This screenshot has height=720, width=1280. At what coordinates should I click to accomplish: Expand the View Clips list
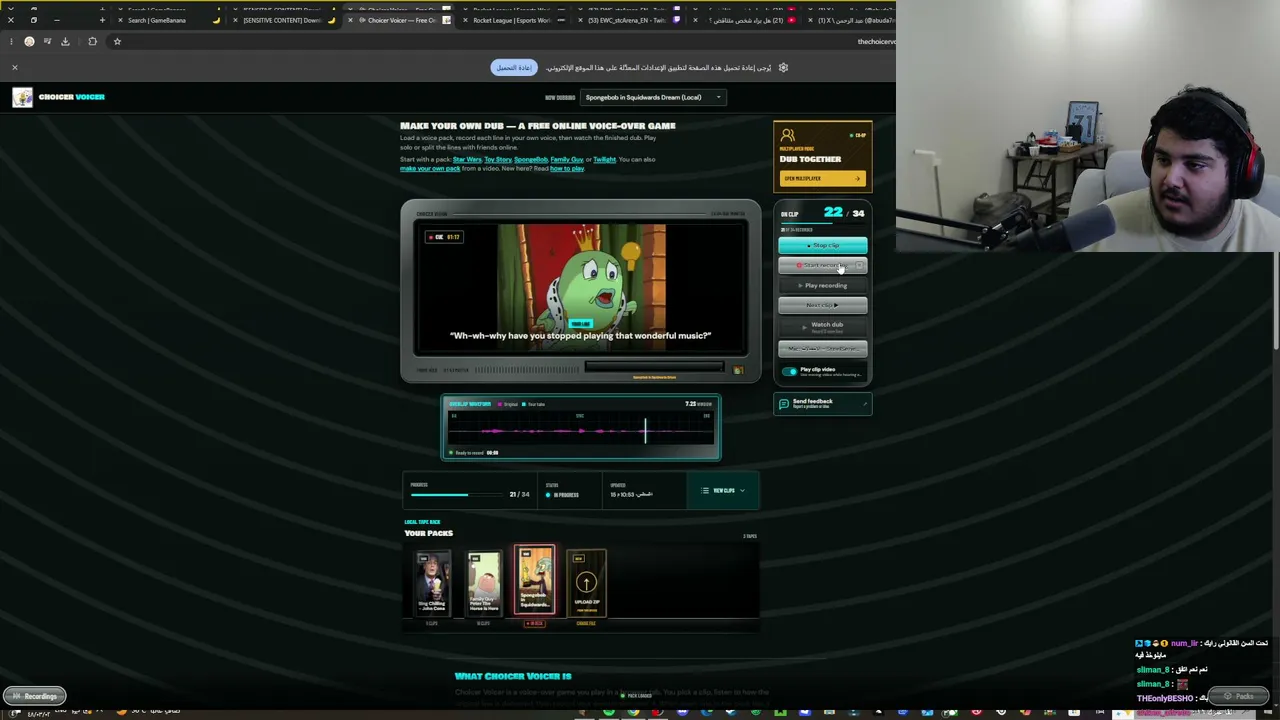point(723,490)
